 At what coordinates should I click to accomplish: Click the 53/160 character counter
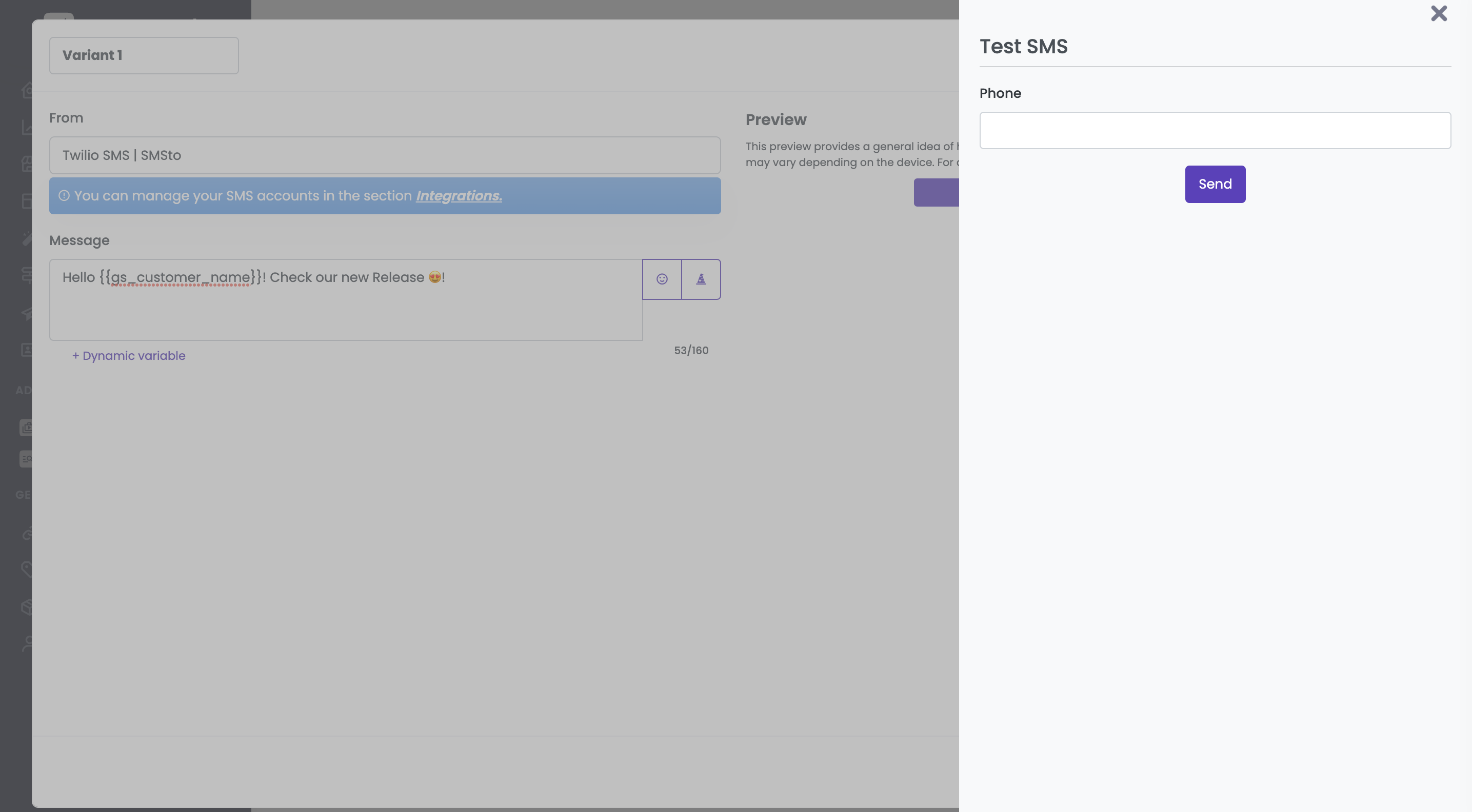pyautogui.click(x=691, y=351)
